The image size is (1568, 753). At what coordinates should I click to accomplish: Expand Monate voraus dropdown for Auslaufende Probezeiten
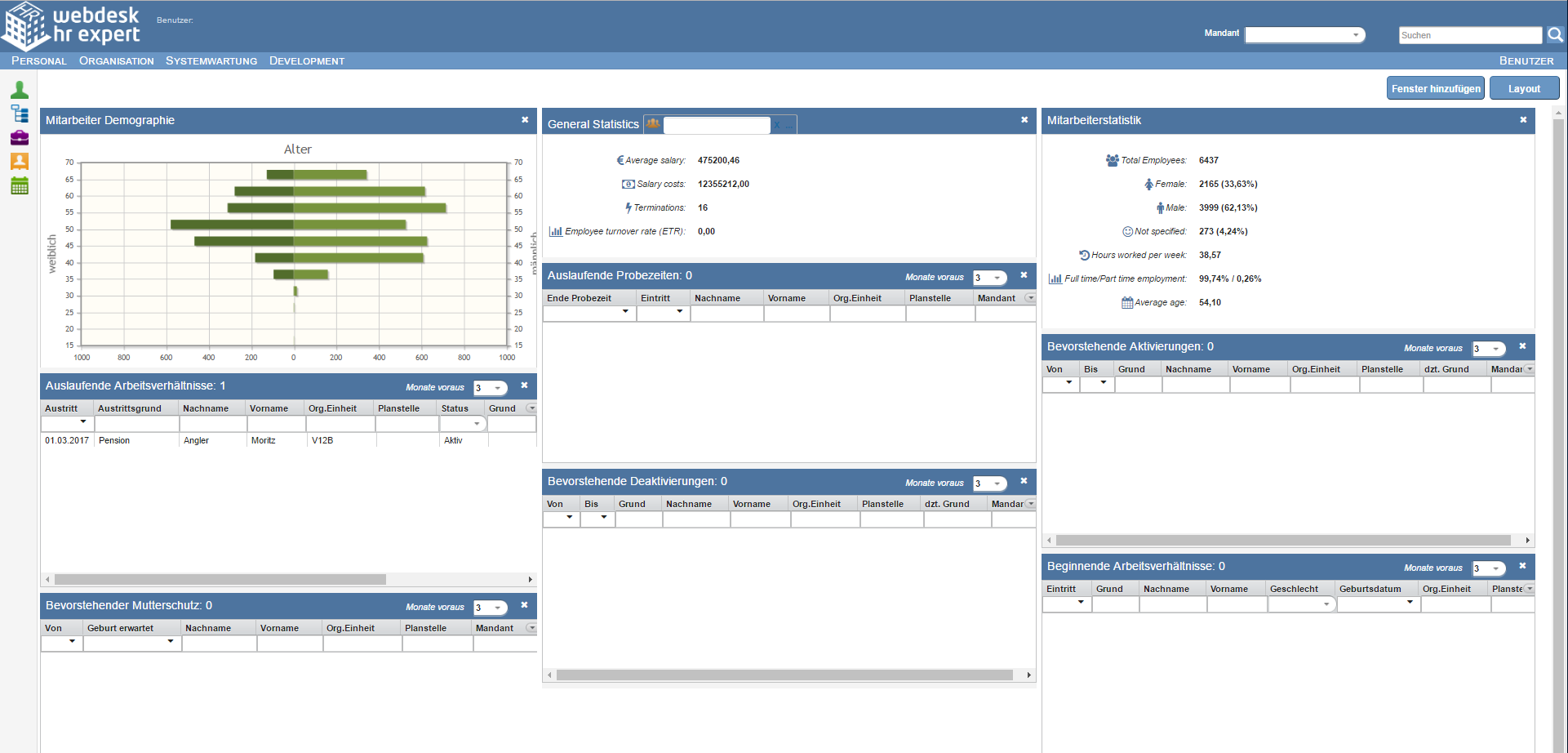point(997,278)
